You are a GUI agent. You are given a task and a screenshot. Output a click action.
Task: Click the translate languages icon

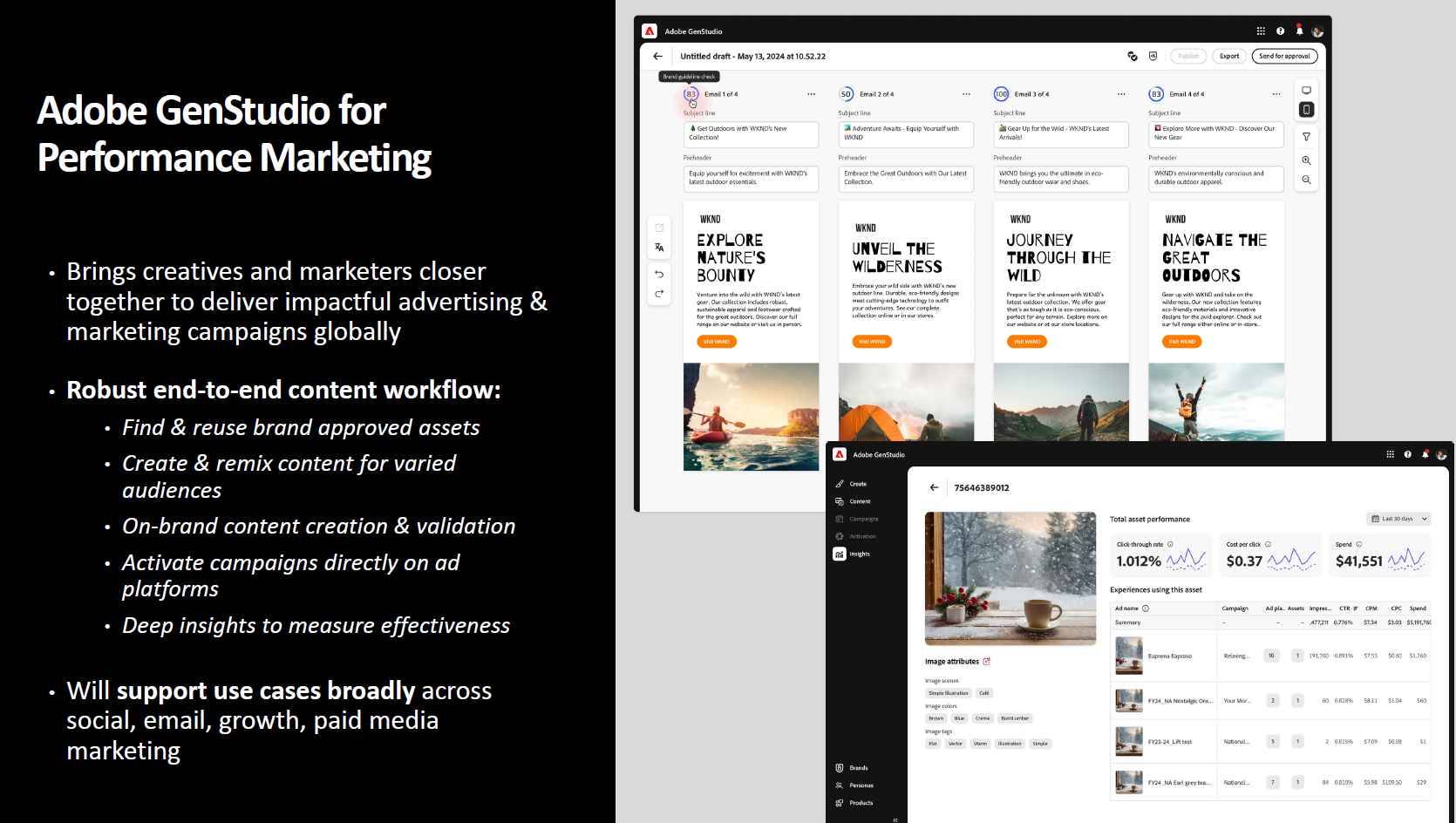pyautogui.click(x=659, y=247)
